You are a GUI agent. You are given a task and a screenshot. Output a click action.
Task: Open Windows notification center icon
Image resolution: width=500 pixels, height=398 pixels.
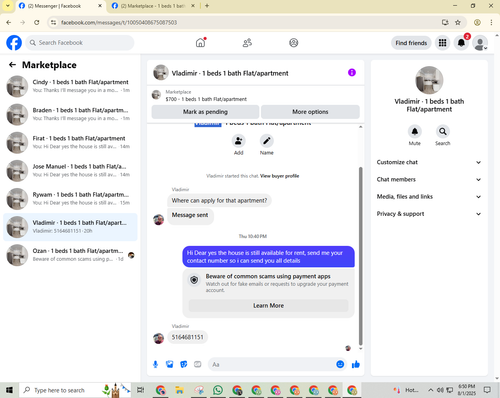487,390
